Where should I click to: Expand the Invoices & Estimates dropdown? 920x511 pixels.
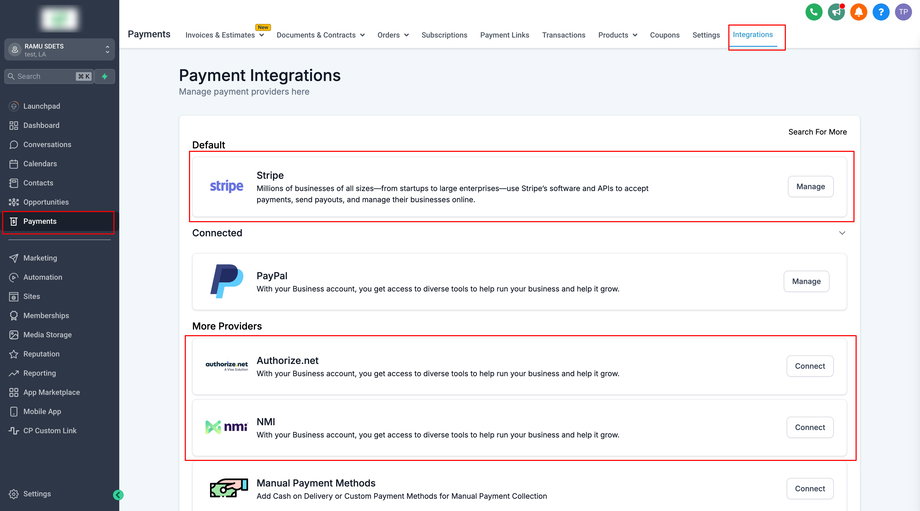225,35
